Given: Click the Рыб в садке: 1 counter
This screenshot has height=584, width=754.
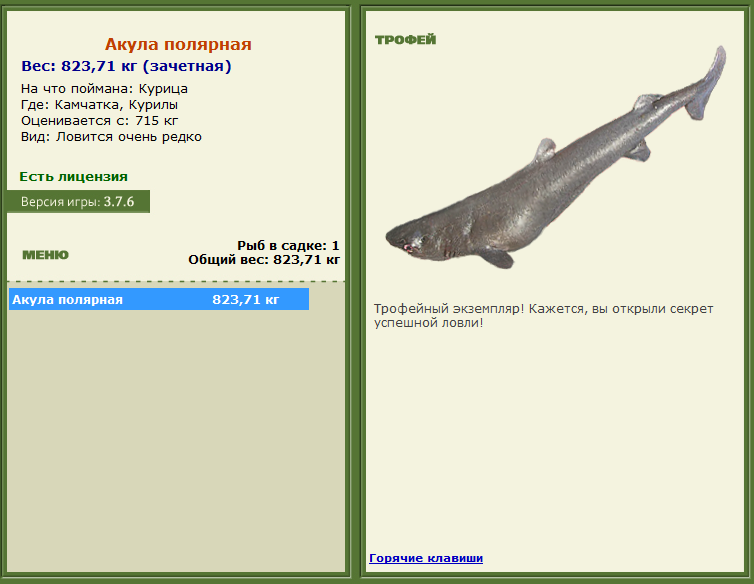Looking at the screenshot, I should (288, 245).
